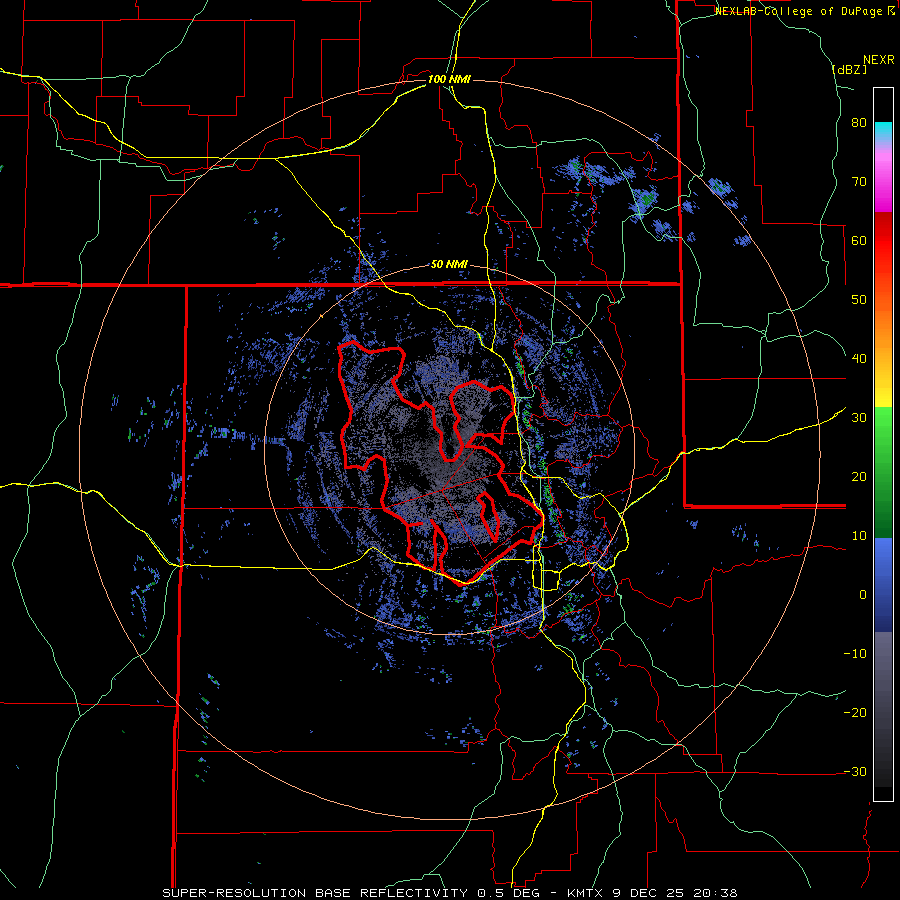Click the cyan band of the color bar
Viewport: 900px width, 900px height.
[883, 131]
